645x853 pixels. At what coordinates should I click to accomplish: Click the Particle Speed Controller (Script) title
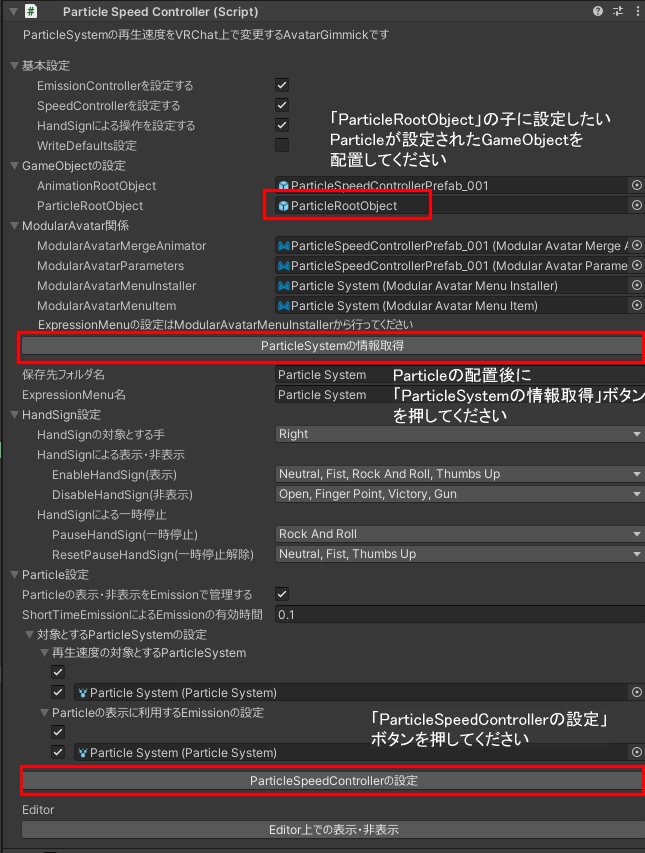pyautogui.click(x=160, y=11)
